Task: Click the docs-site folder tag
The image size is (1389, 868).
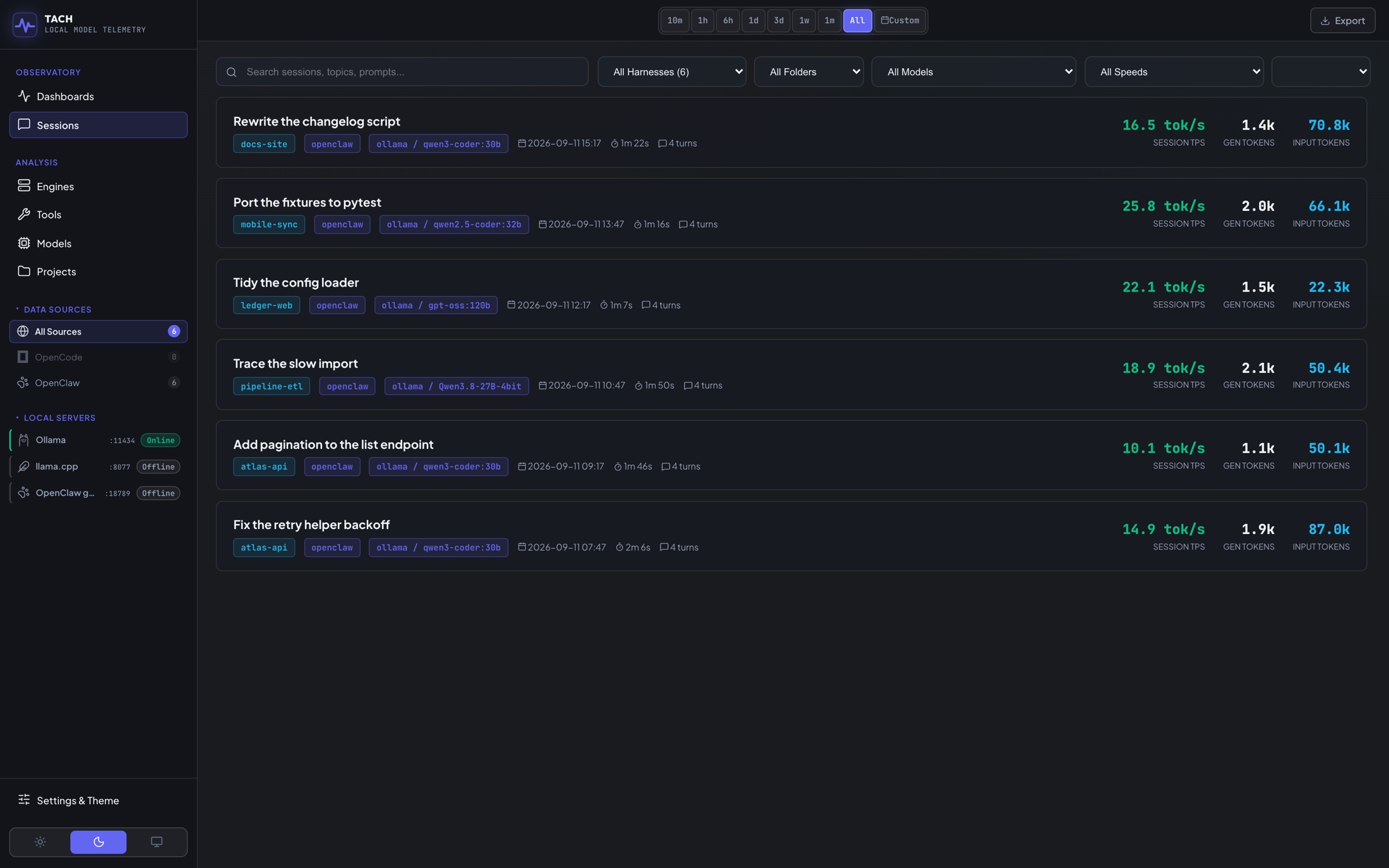Action: click(x=264, y=144)
